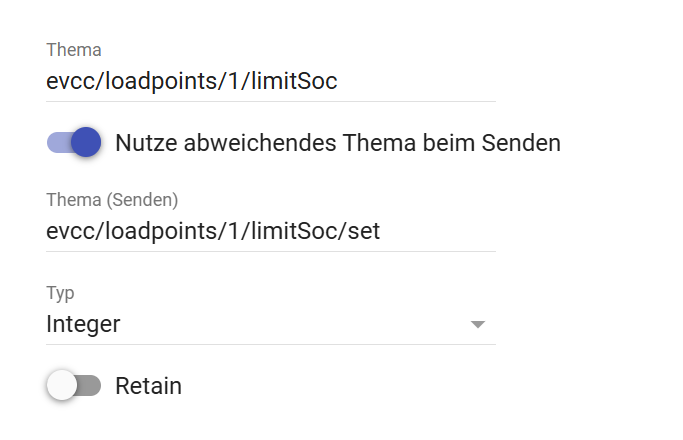Image resolution: width=683 pixels, height=440 pixels.
Task: Click the "Thema" field caption
Action: pyautogui.click(x=74, y=50)
